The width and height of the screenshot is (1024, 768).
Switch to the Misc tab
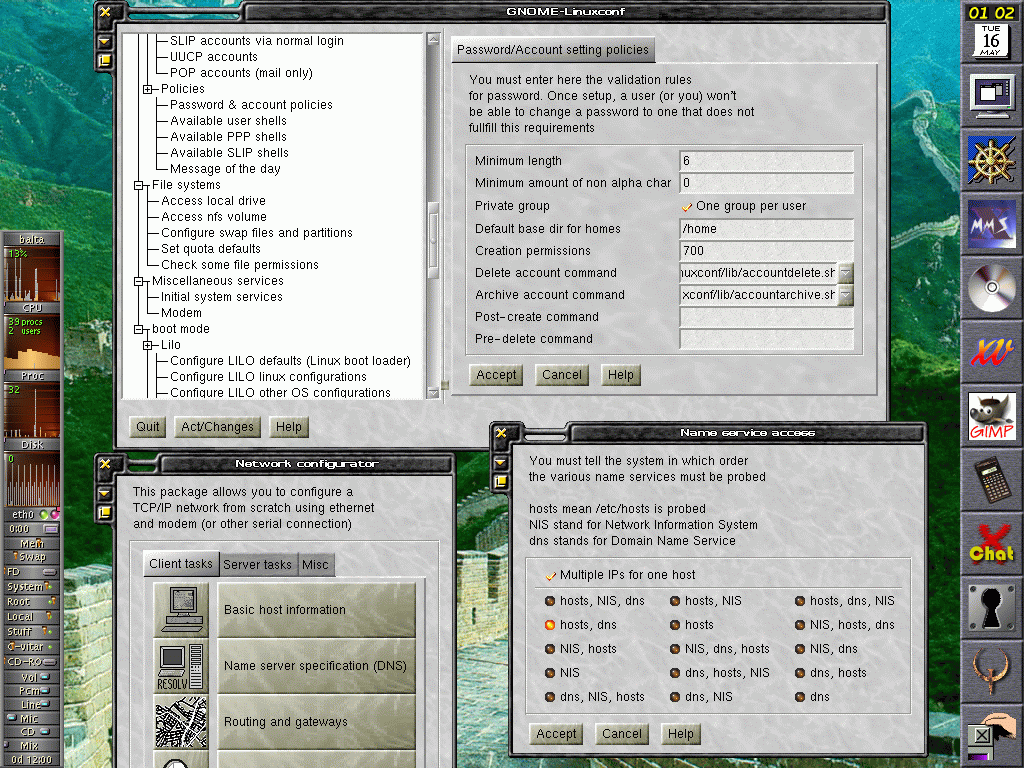[315, 565]
